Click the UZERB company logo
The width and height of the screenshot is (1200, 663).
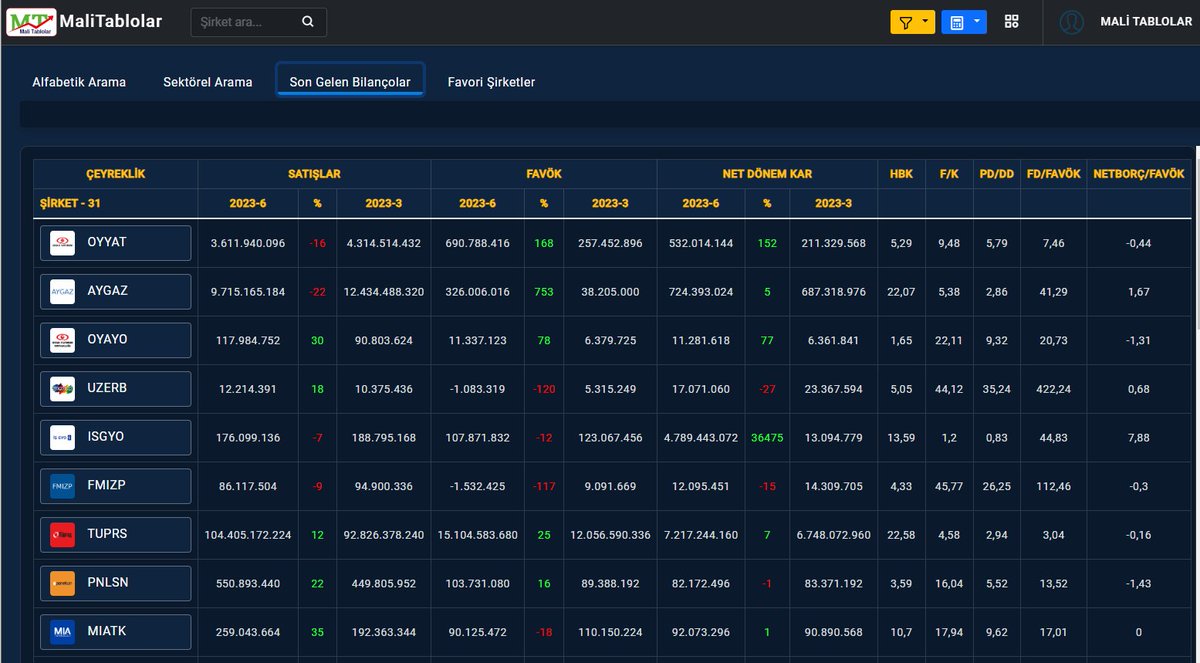point(62,388)
